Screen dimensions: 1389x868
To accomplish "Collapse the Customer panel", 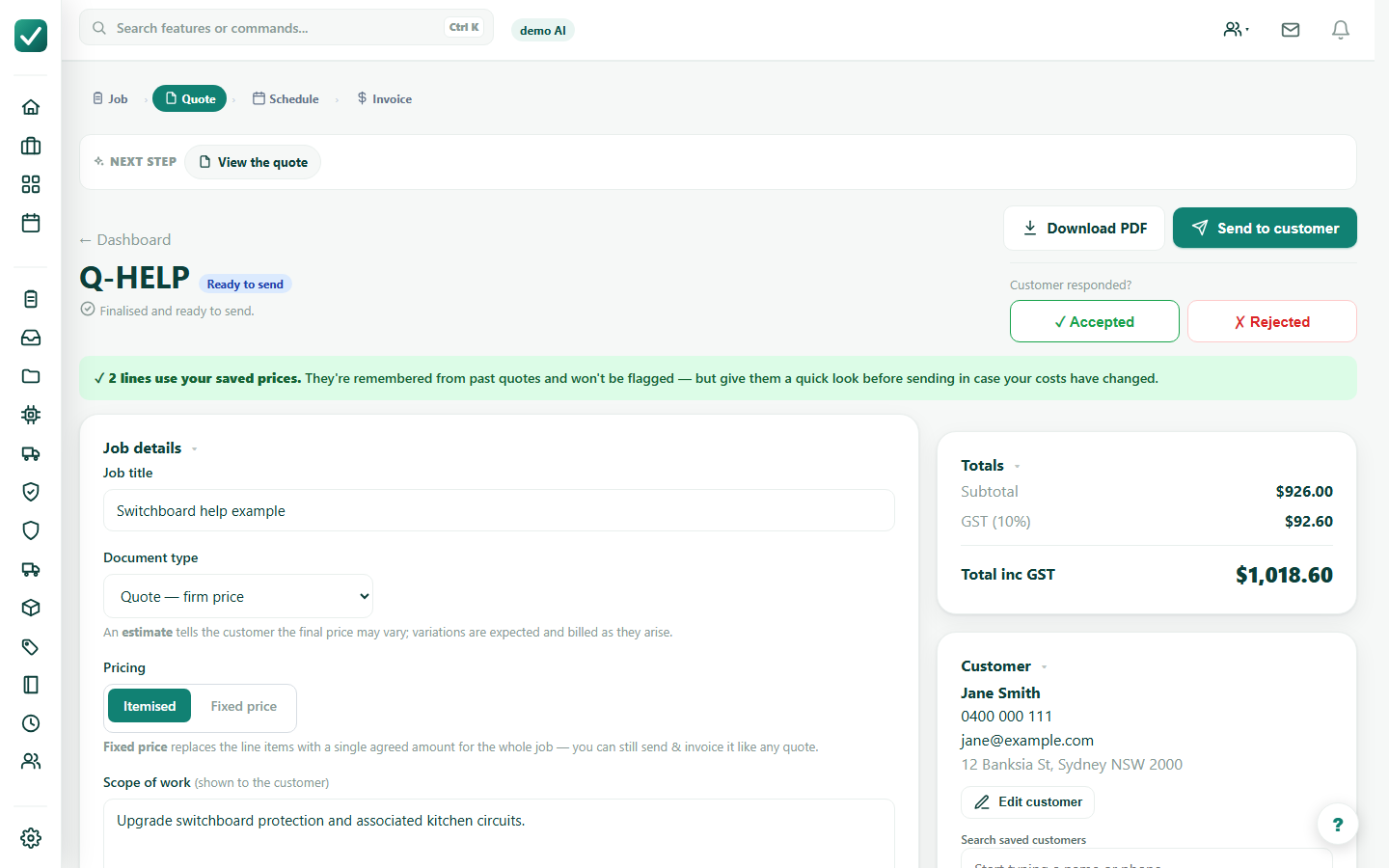I will pos(1004,665).
